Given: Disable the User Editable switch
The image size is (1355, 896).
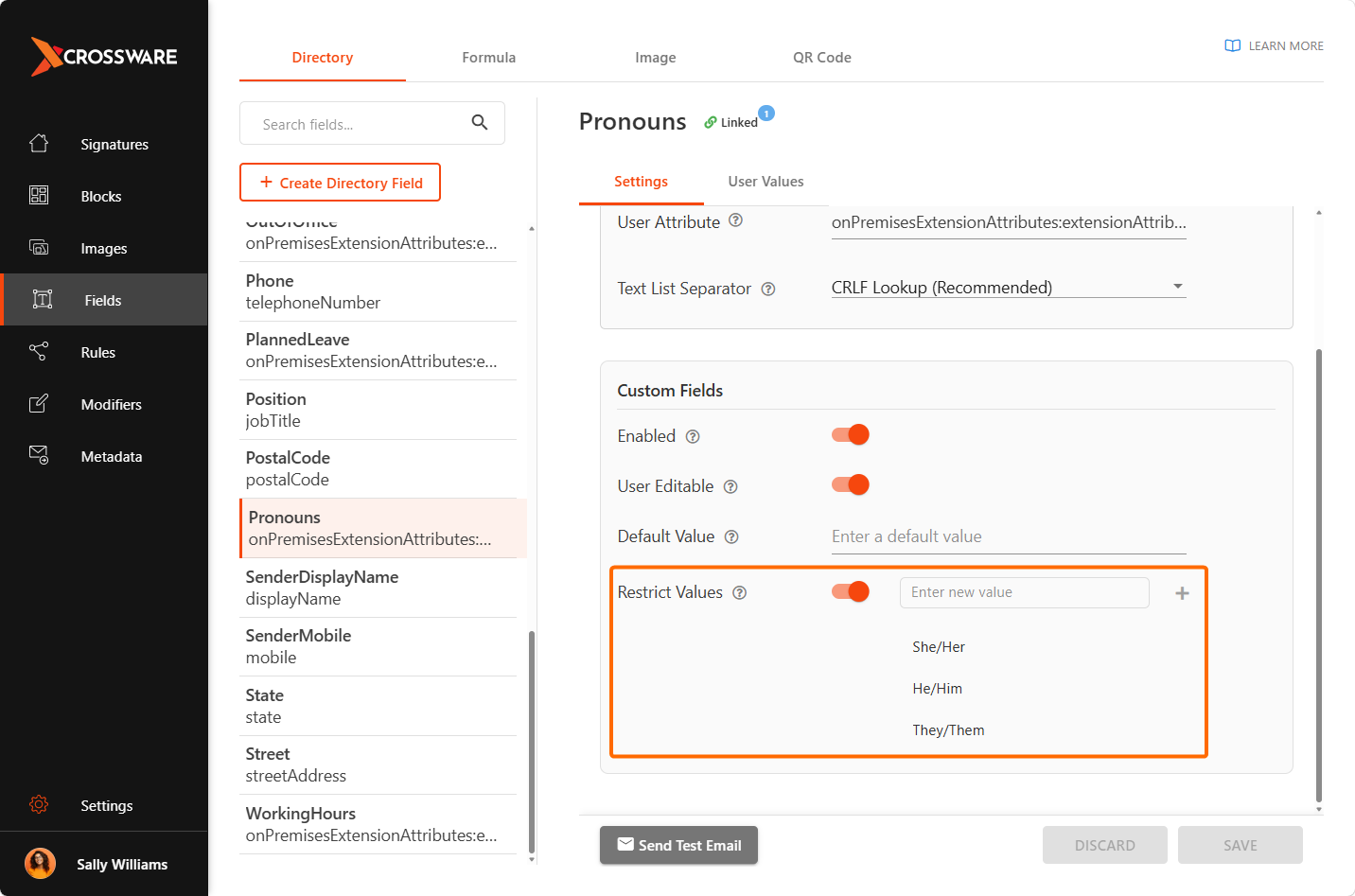Looking at the screenshot, I should (850, 485).
